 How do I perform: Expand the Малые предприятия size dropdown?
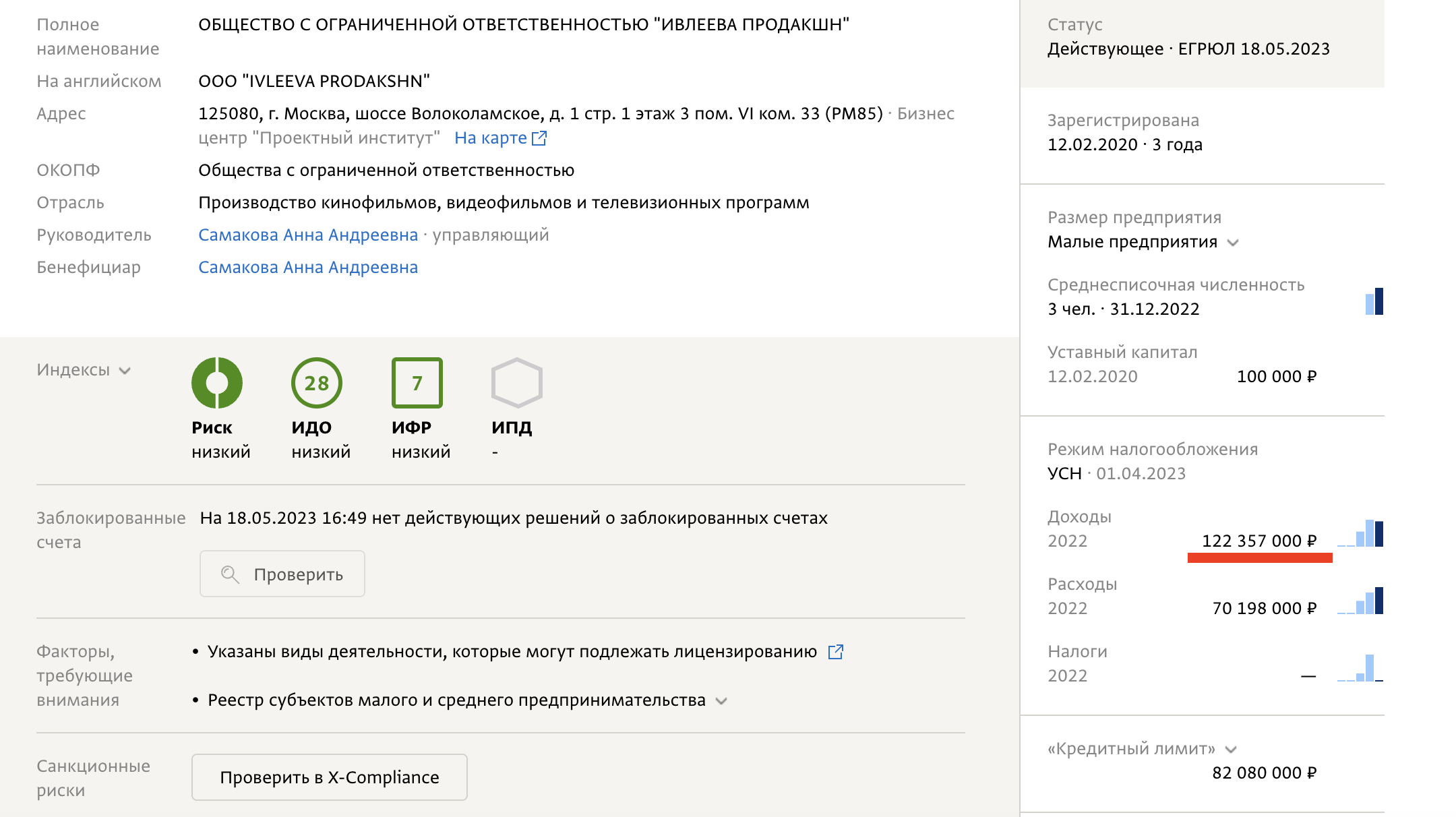coord(1234,243)
